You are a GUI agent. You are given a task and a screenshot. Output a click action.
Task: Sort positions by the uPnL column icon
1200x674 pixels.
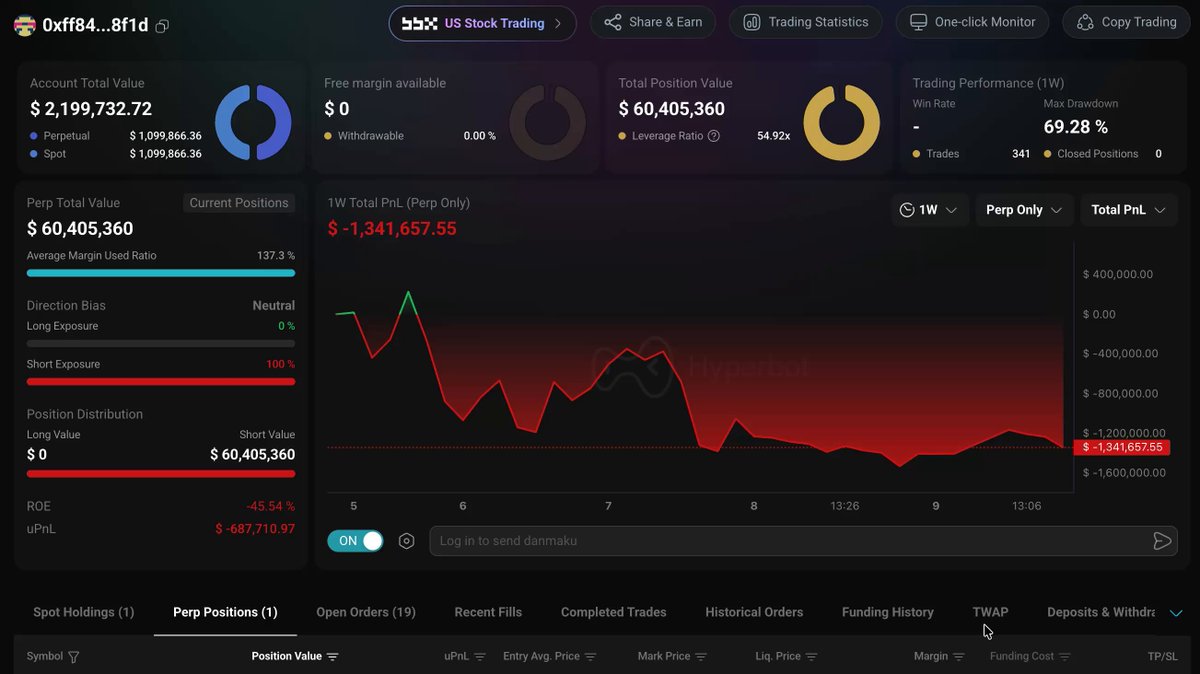point(479,657)
